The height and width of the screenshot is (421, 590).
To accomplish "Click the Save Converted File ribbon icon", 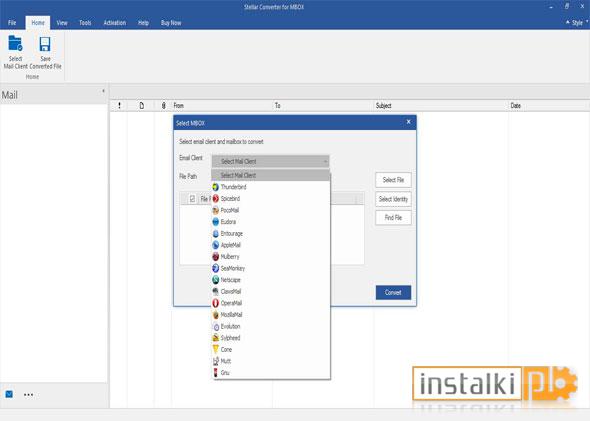I will [x=45, y=52].
